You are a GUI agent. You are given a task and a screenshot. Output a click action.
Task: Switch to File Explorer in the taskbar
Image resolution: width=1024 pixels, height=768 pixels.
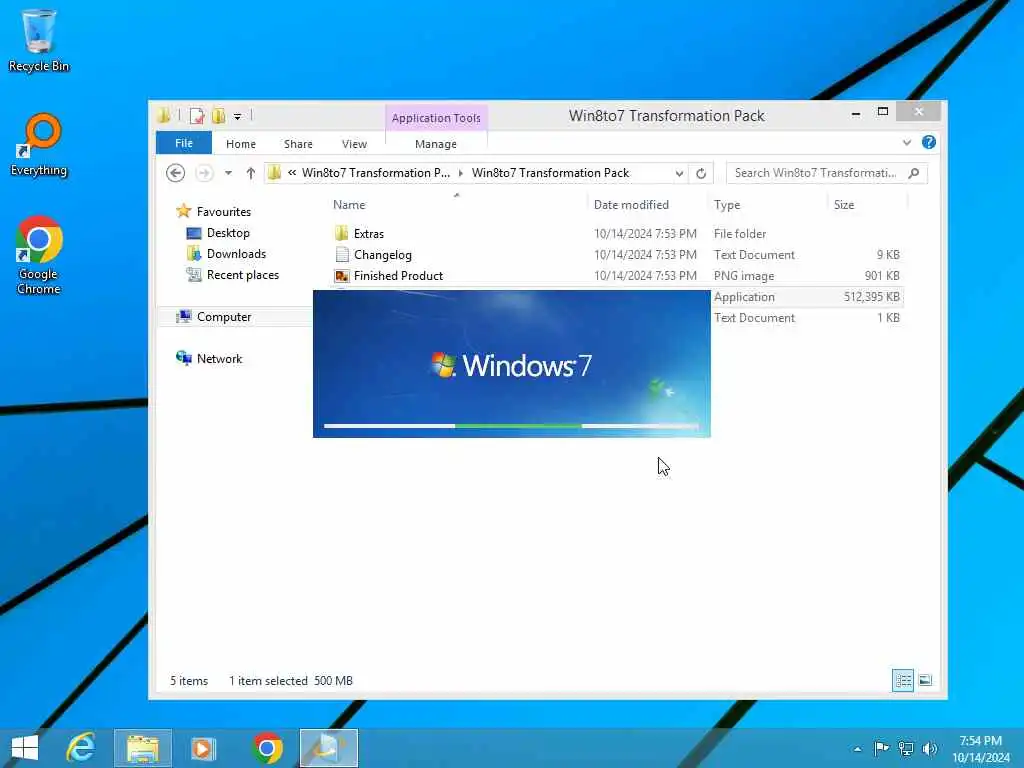(143, 748)
